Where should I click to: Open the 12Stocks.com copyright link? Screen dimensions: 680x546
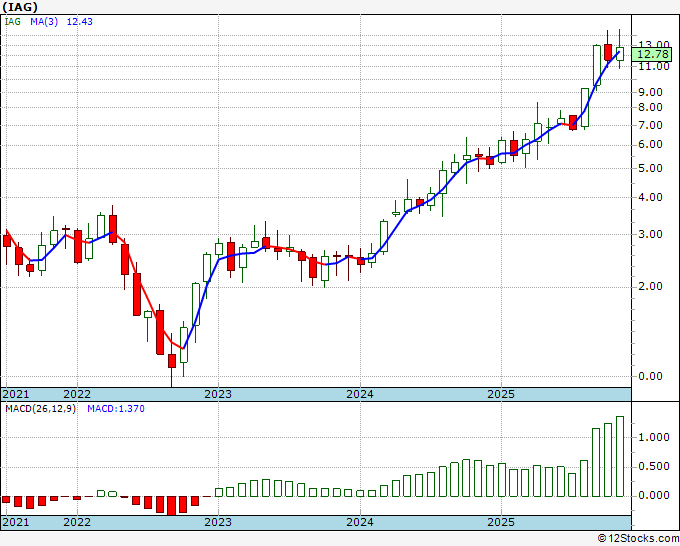638,539
